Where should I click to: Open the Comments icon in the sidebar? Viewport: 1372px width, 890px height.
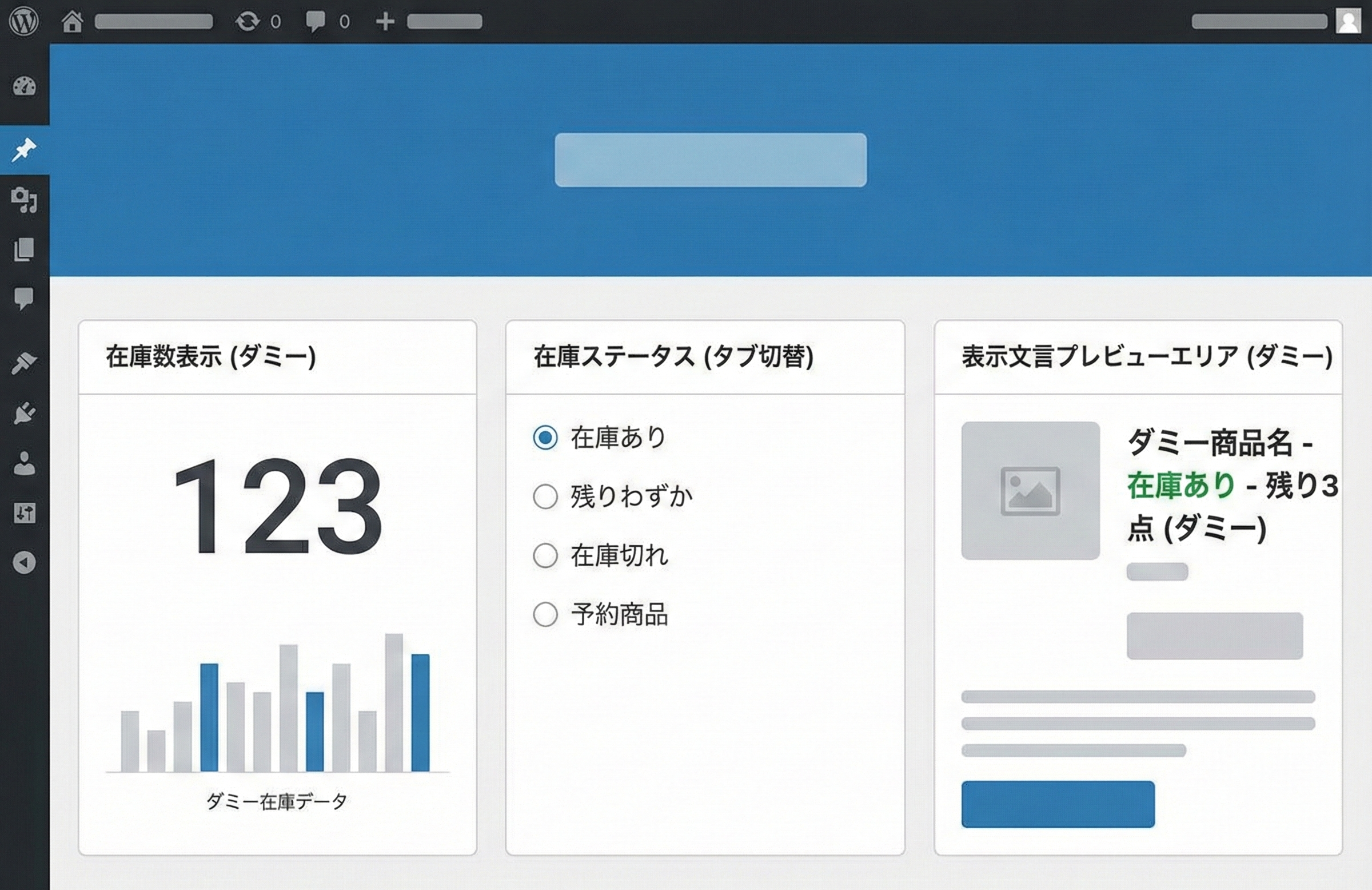[23, 298]
